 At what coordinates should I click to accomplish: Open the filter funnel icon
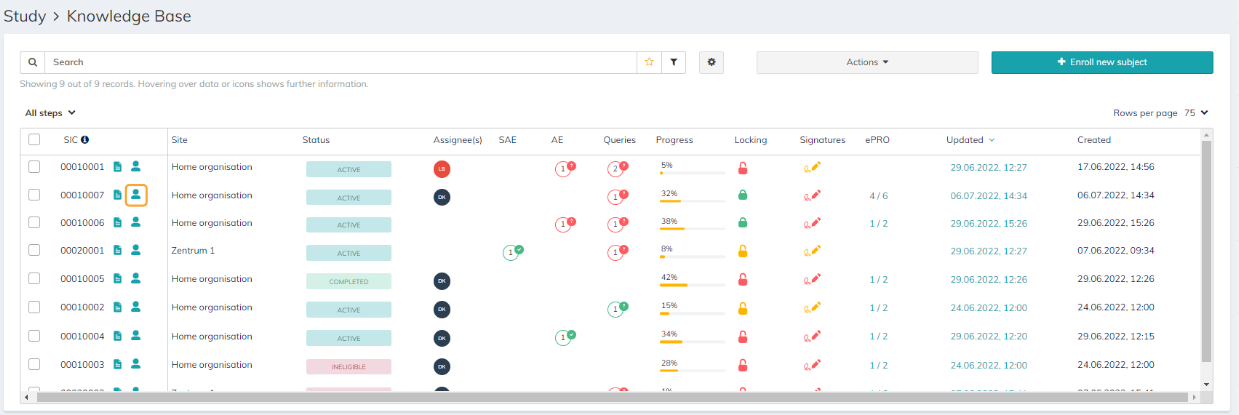(674, 62)
